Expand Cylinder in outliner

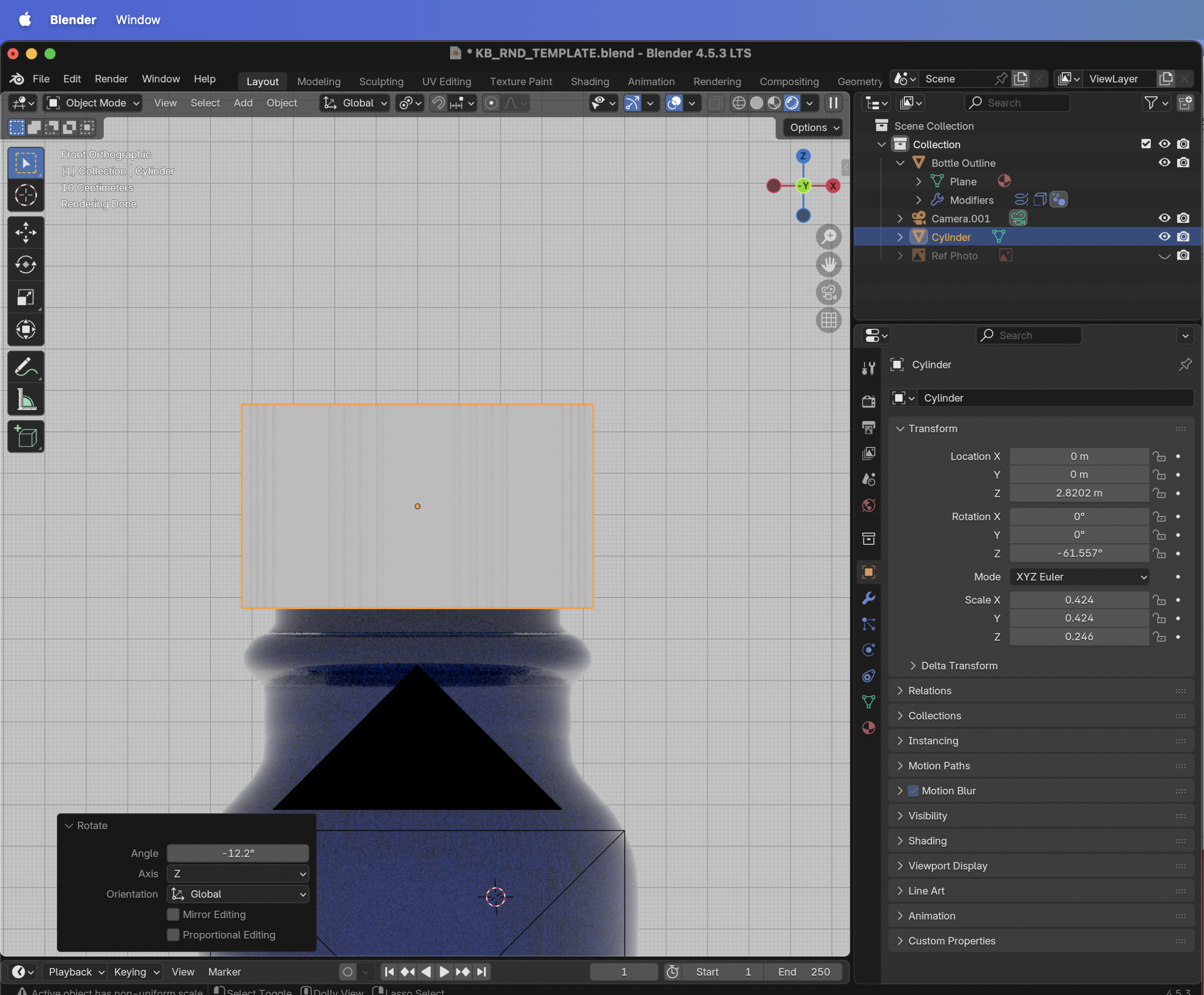900,237
